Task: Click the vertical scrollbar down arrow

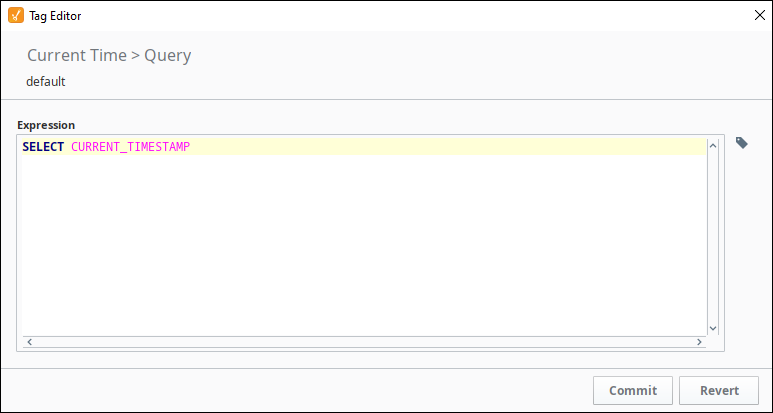Action: 713,328
